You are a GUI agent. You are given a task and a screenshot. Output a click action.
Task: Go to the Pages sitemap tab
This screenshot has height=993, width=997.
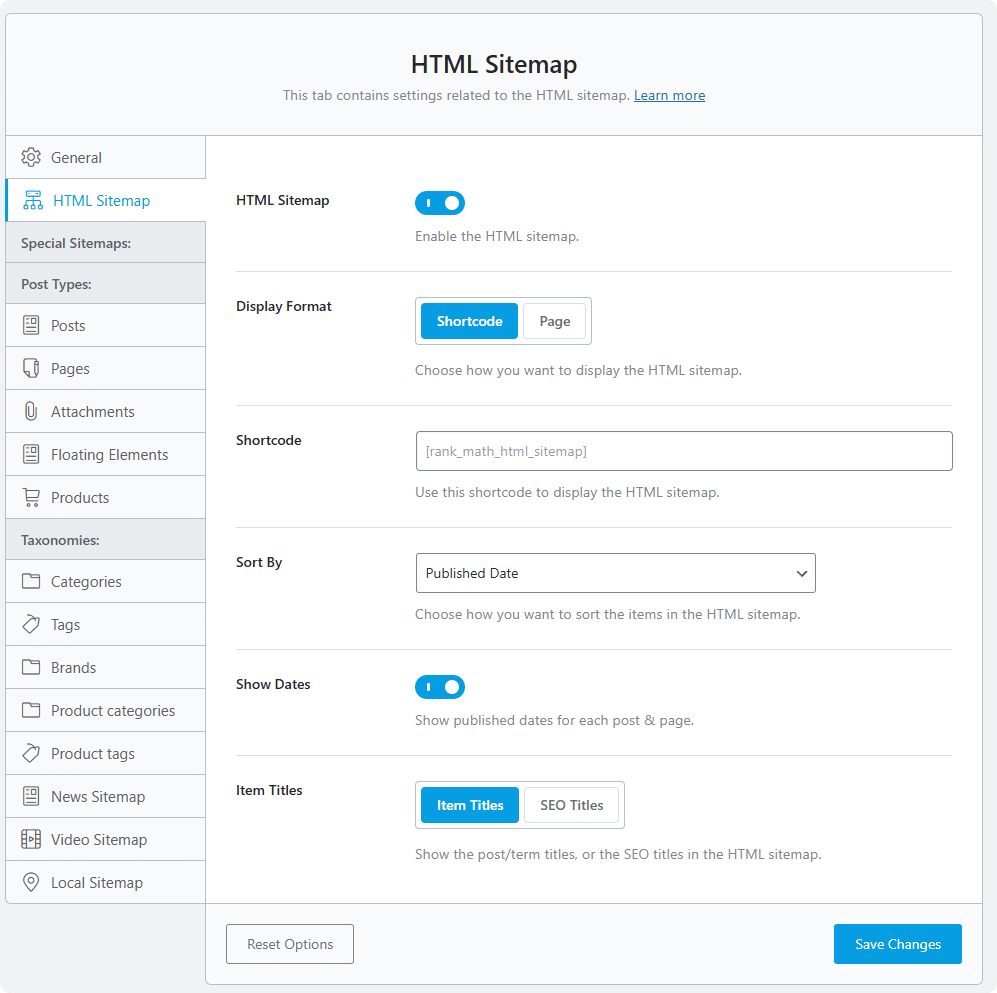point(106,368)
